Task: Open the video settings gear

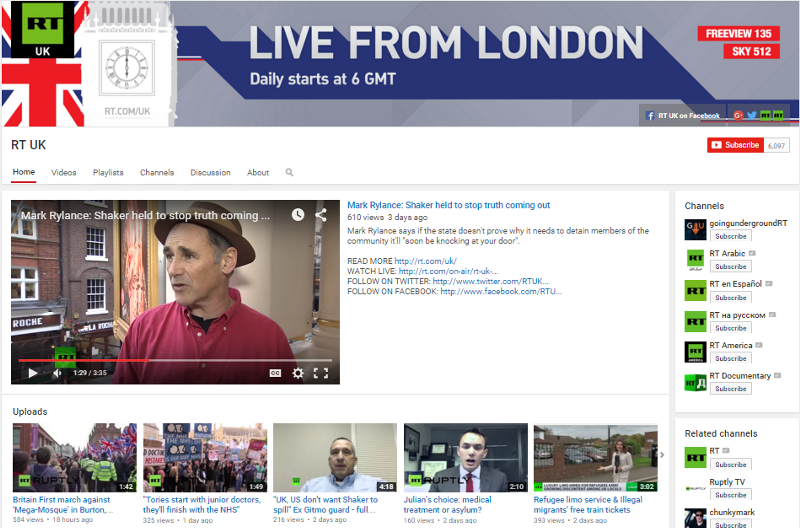Action: coord(298,373)
